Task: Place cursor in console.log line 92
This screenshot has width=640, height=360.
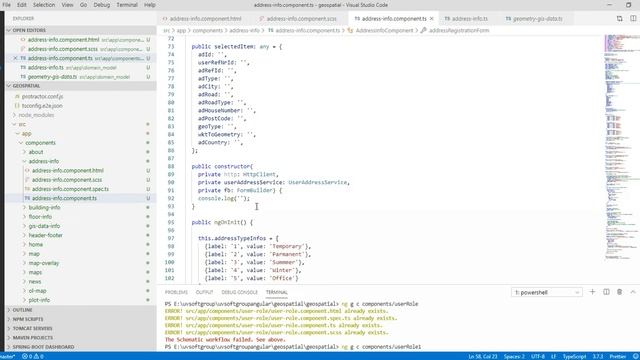Action: pos(224,199)
